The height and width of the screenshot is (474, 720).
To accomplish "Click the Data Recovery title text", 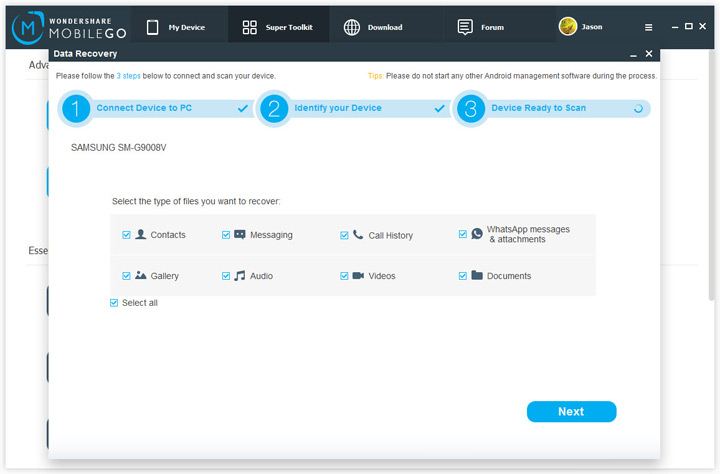I will [85, 54].
